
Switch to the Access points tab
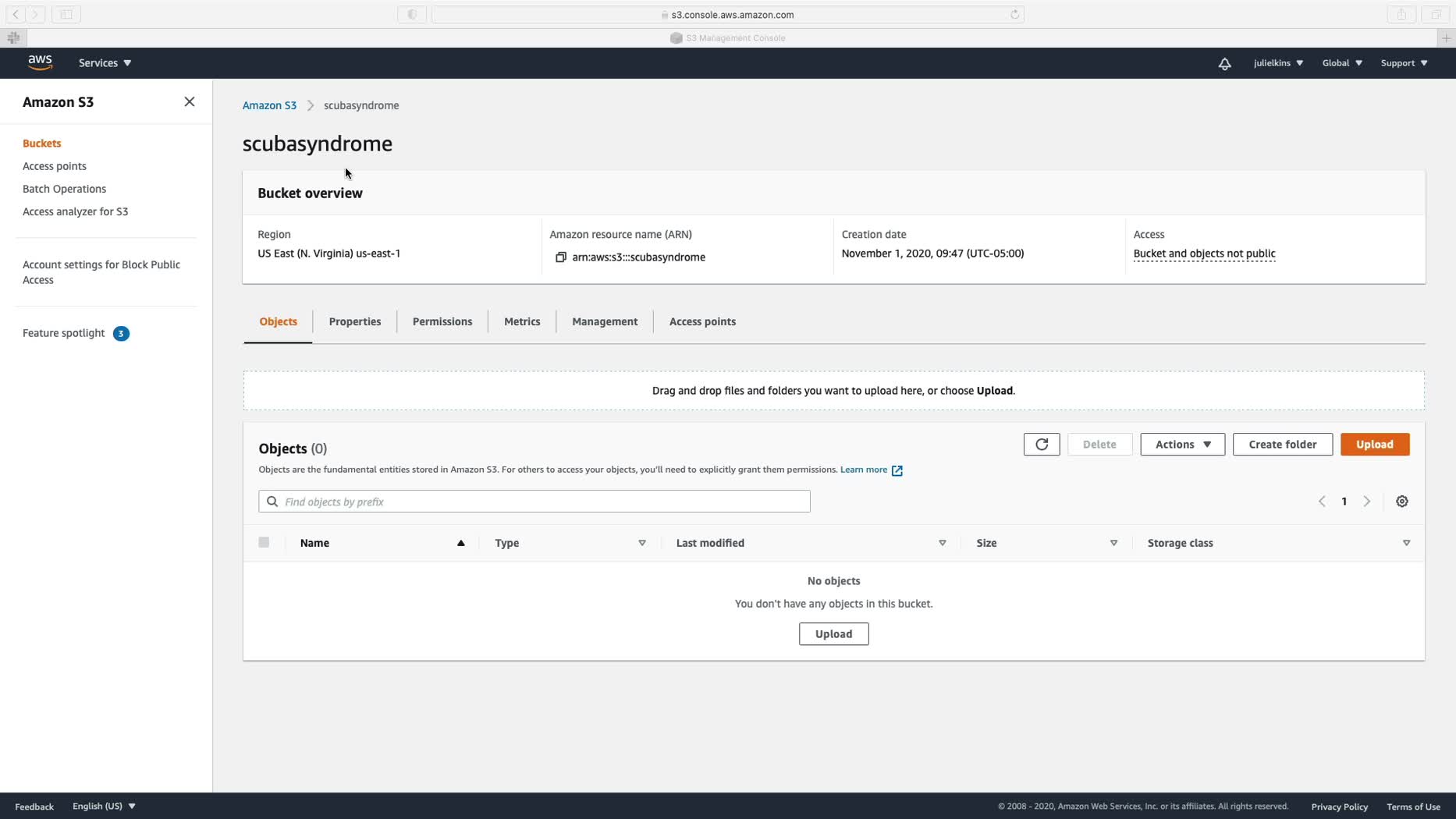click(x=702, y=322)
